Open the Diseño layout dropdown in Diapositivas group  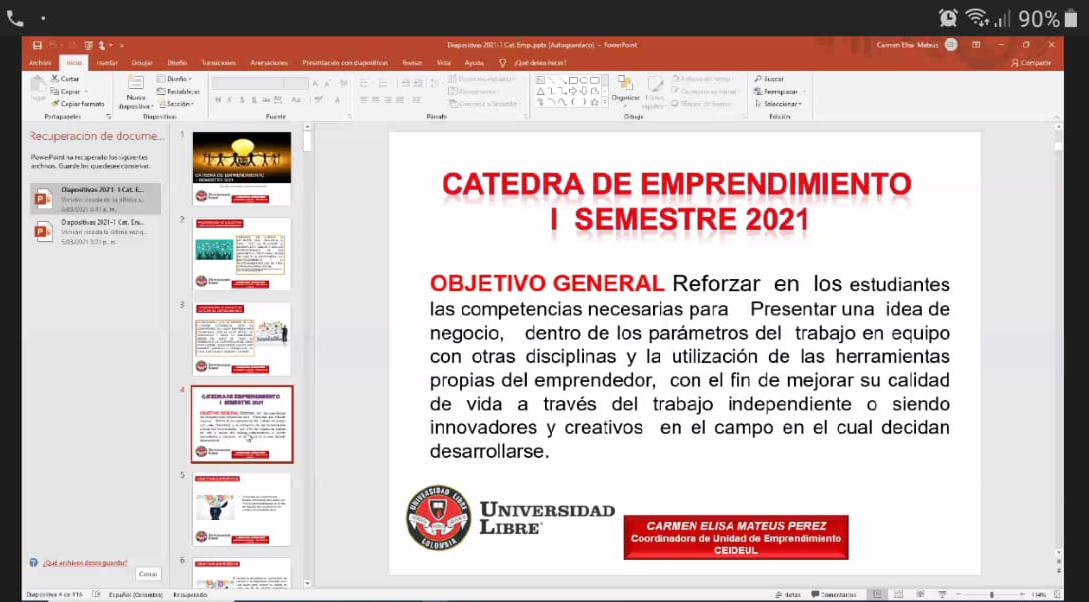click(x=174, y=79)
